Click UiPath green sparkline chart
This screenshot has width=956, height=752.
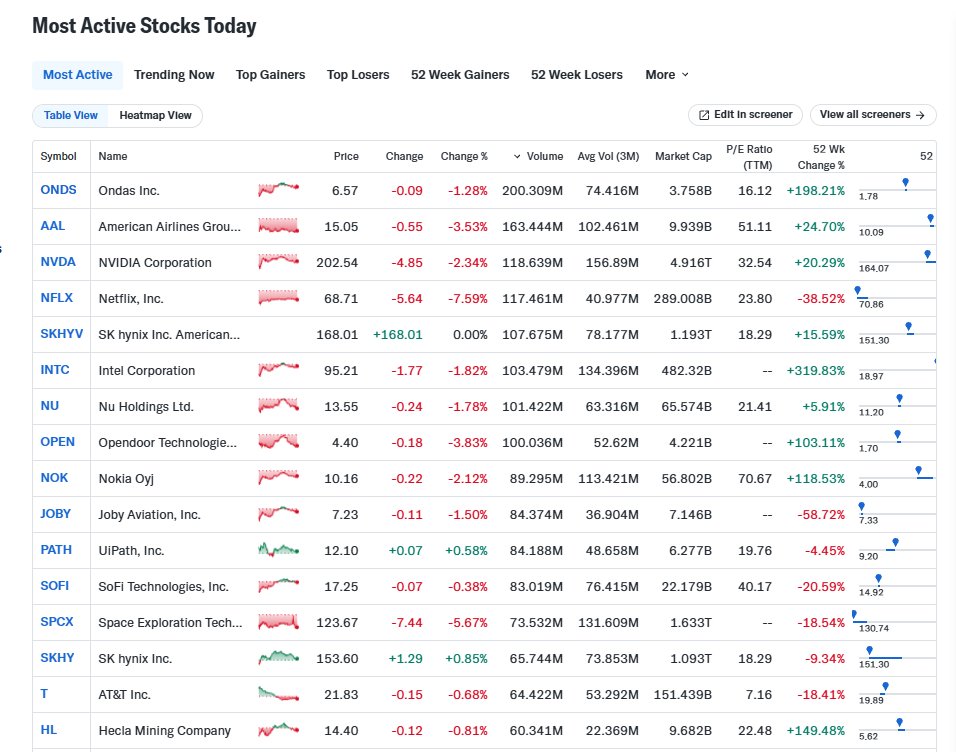[279, 550]
